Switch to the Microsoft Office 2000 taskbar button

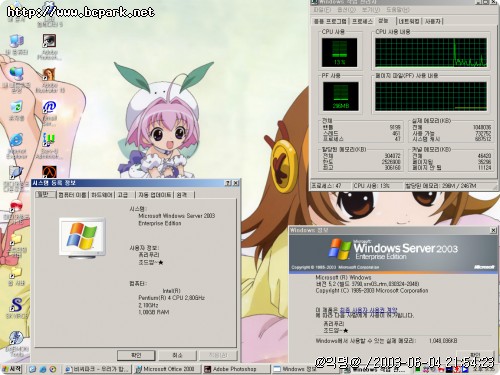coord(167,369)
